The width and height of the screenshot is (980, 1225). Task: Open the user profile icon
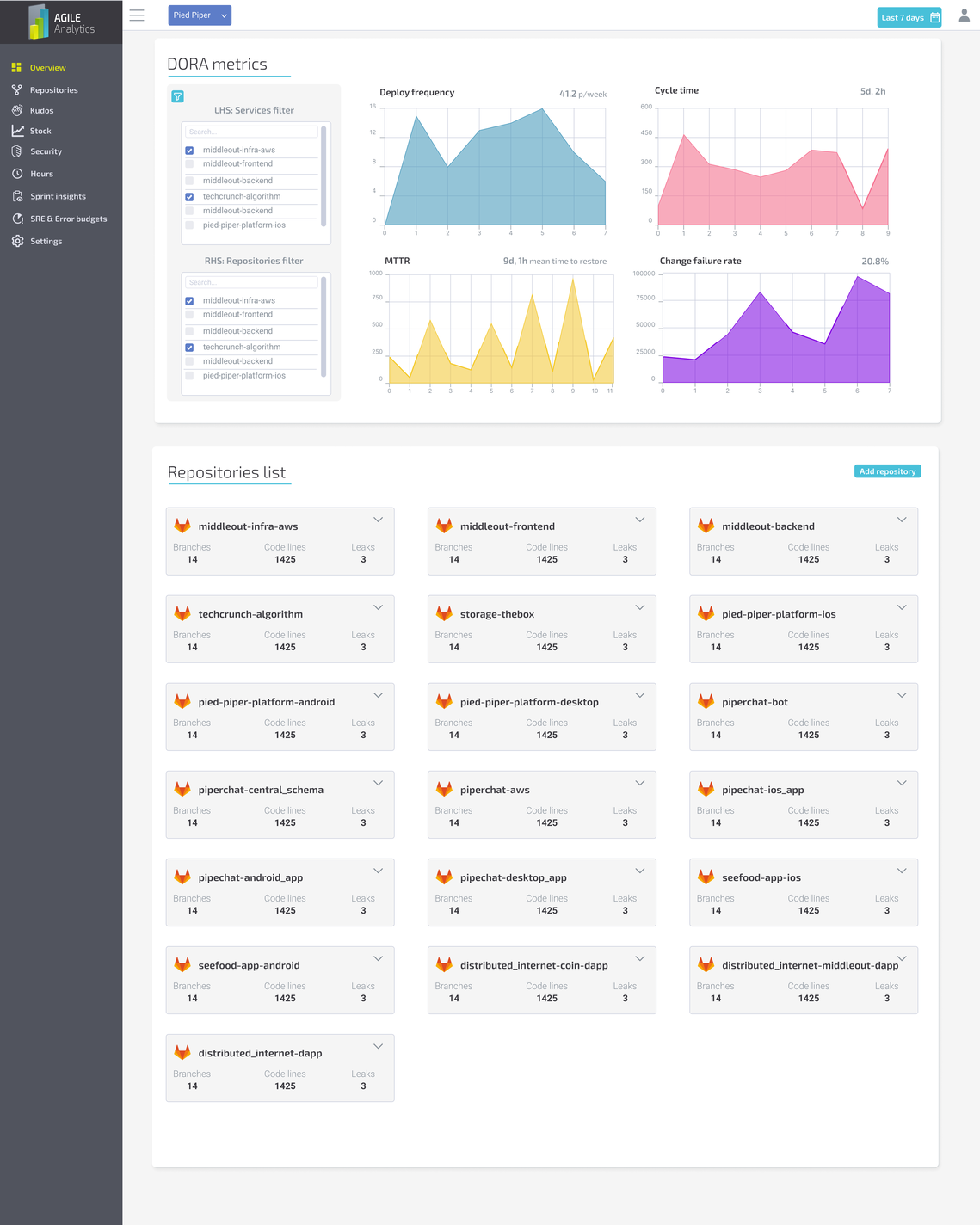pos(965,15)
